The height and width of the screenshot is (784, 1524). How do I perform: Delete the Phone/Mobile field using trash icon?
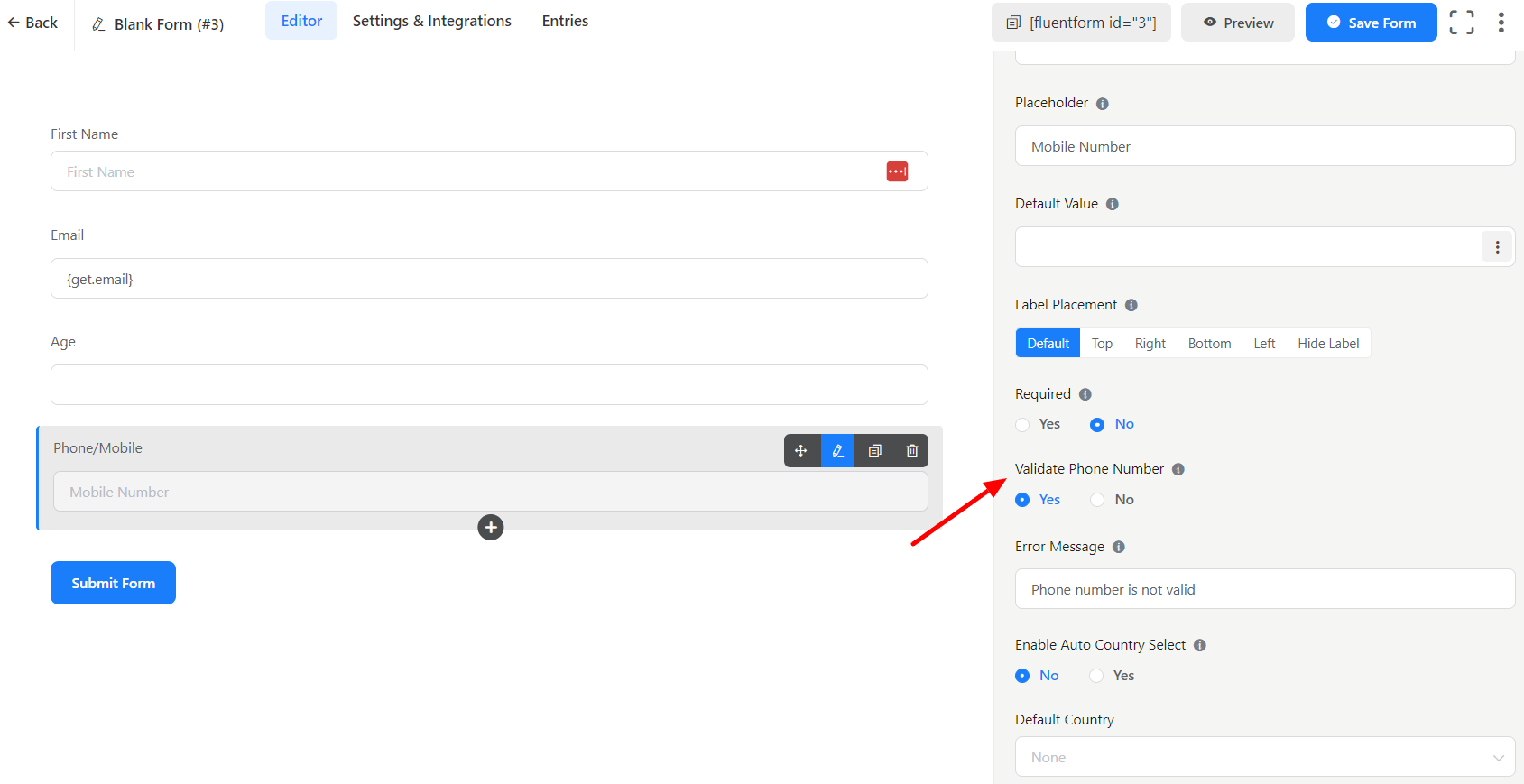(911, 451)
